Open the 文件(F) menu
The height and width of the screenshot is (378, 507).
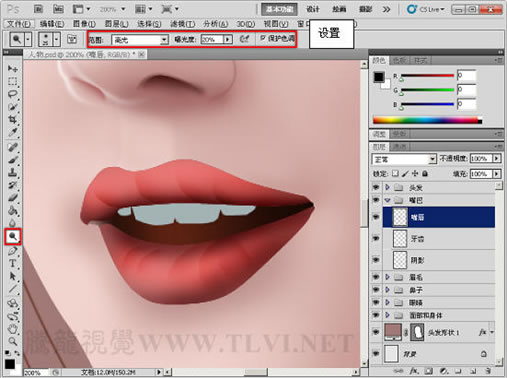19,24
